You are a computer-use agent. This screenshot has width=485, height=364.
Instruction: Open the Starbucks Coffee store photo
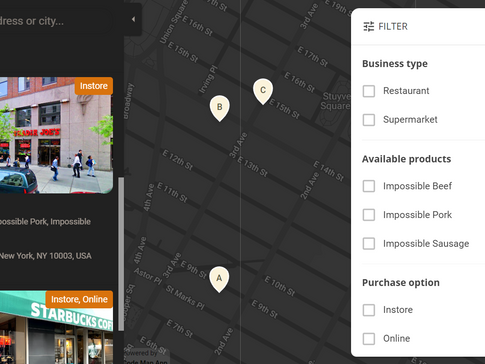click(56, 327)
